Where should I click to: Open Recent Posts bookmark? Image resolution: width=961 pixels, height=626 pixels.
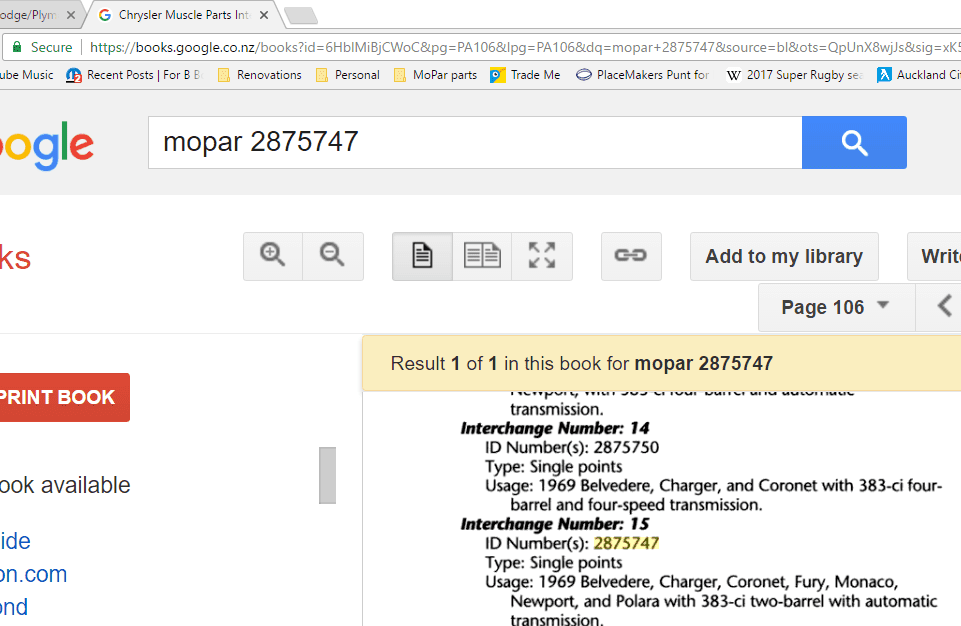point(135,75)
